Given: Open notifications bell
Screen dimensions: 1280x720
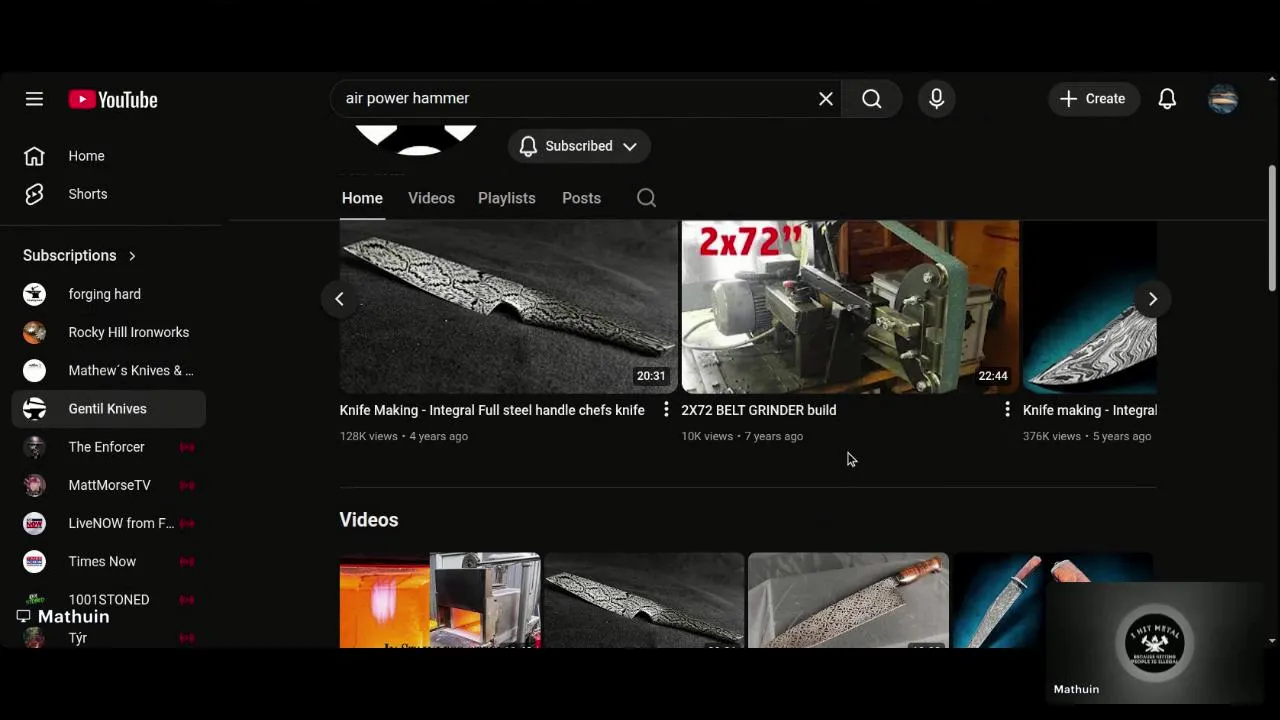Looking at the screenshot, I should click(x=1167, y=98).
